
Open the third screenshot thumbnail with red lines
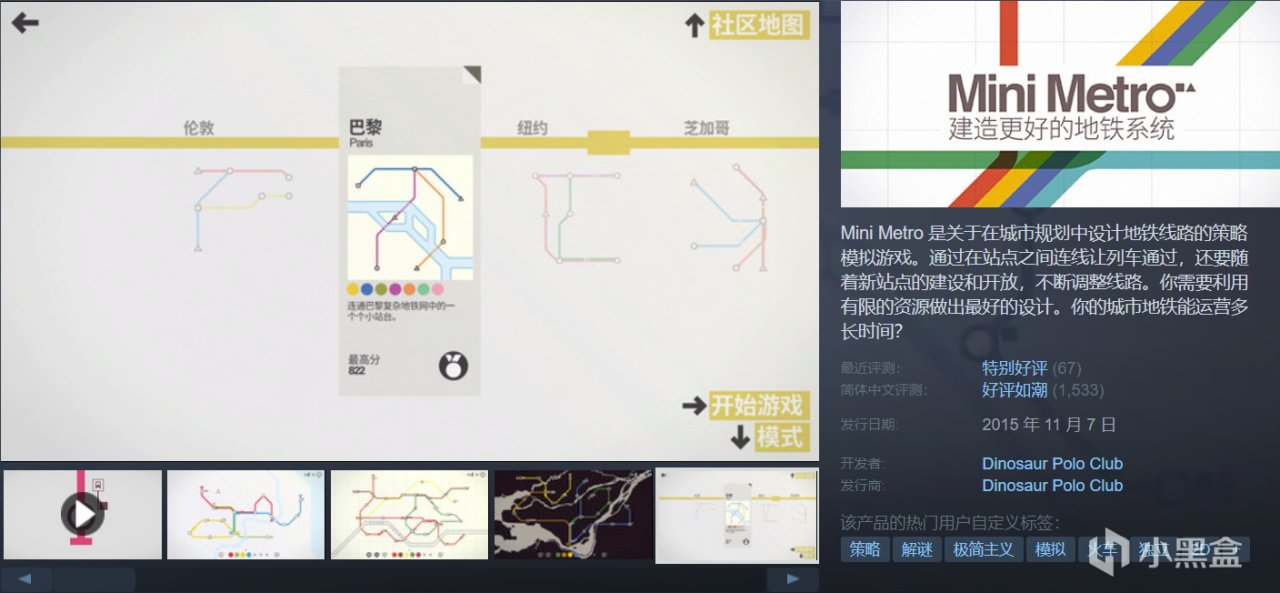click(x=409, y=515)
